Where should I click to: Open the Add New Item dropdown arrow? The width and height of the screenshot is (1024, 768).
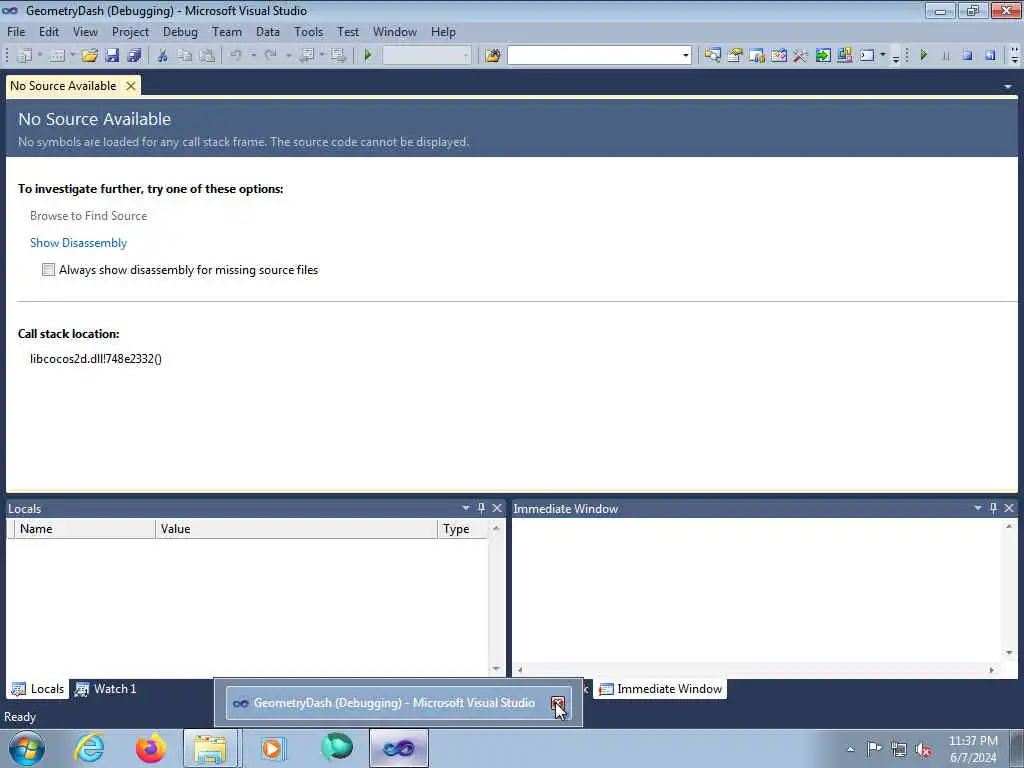point(72,56)
